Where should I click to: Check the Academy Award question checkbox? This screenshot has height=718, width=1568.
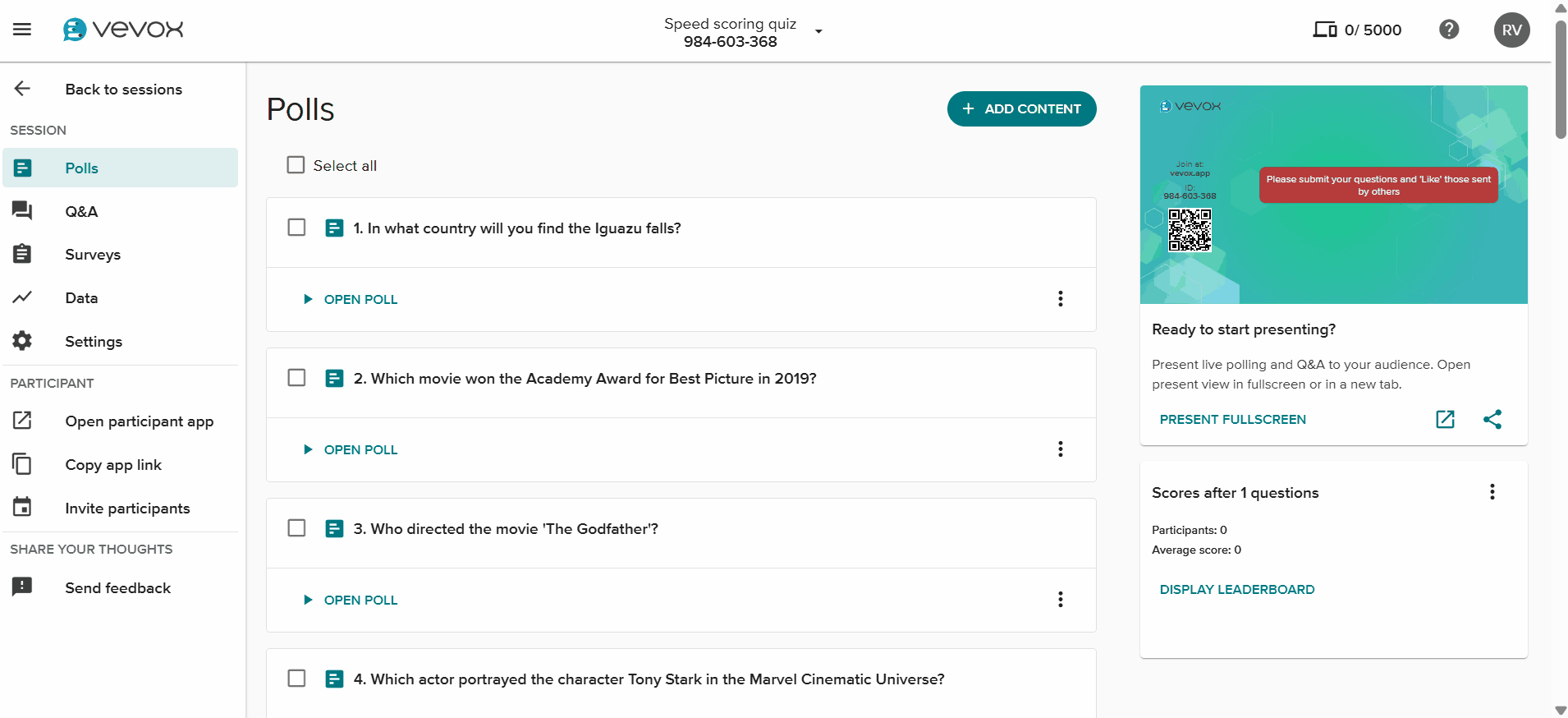[x=296, y=377]
